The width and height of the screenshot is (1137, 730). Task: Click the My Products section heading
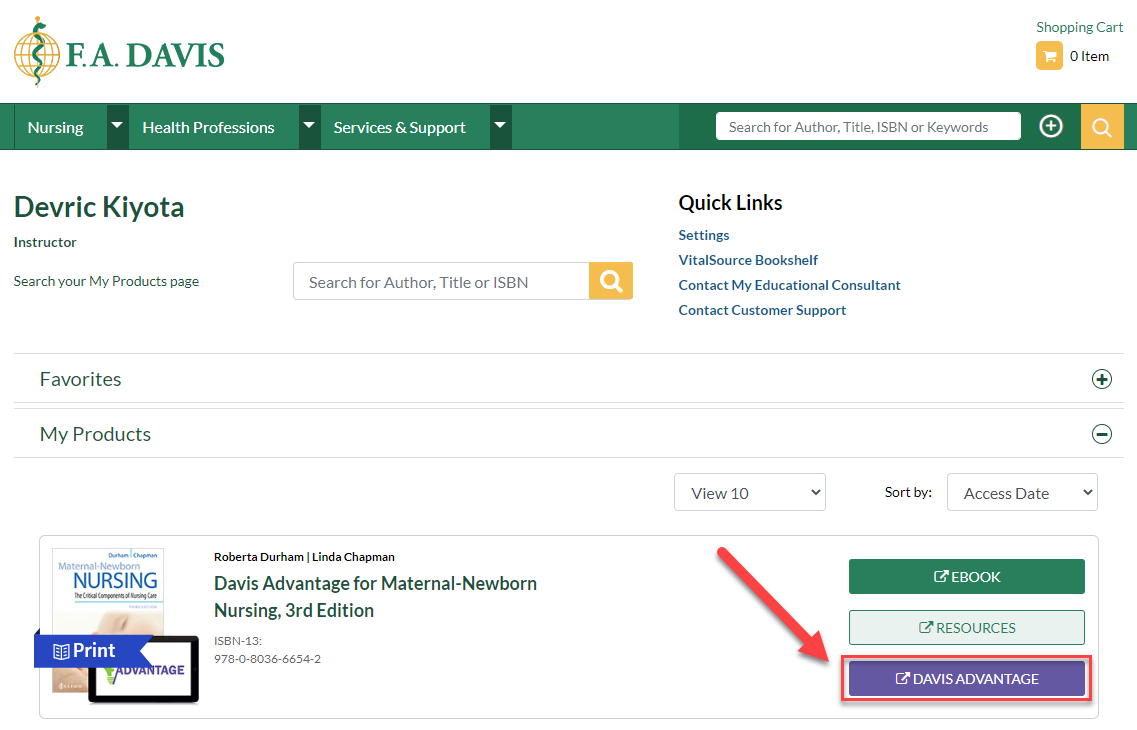(x=95, y=434)
